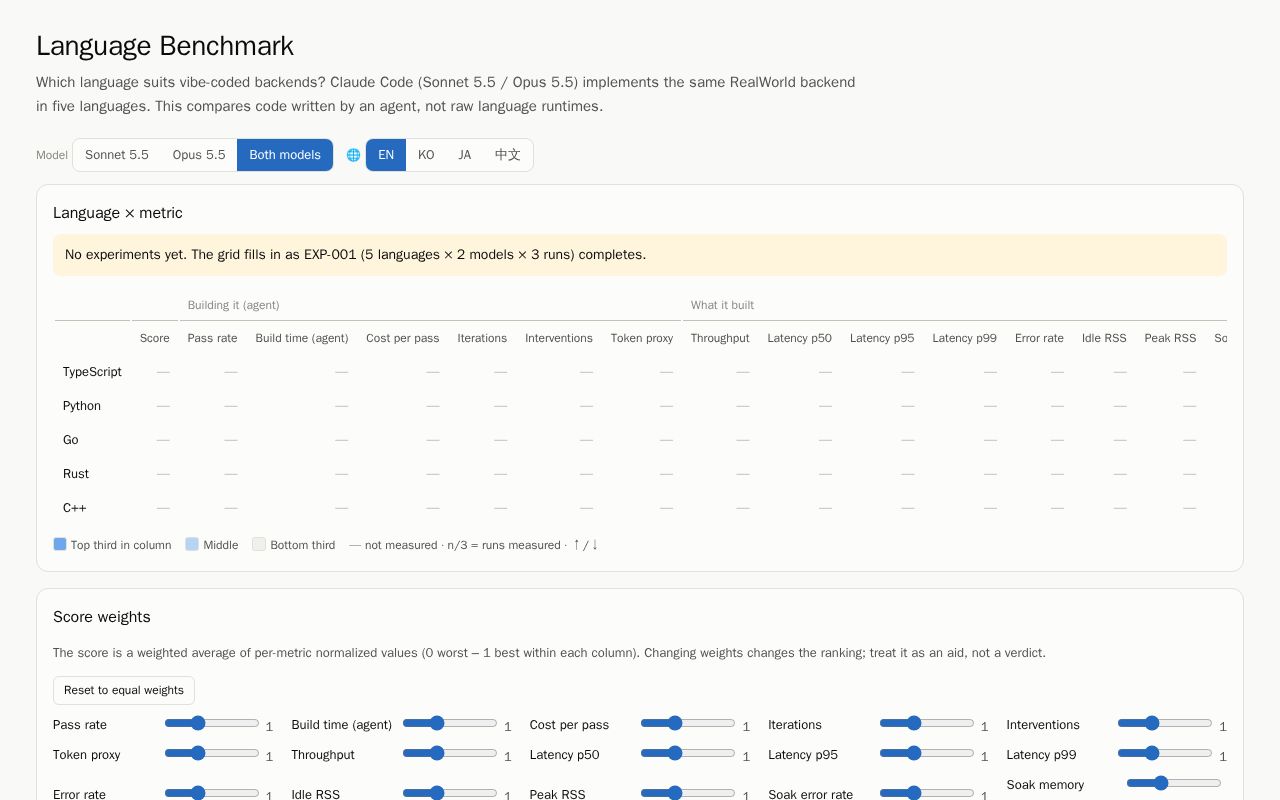Adjust the Token proxy weight slider

click(x=212, y=753)
